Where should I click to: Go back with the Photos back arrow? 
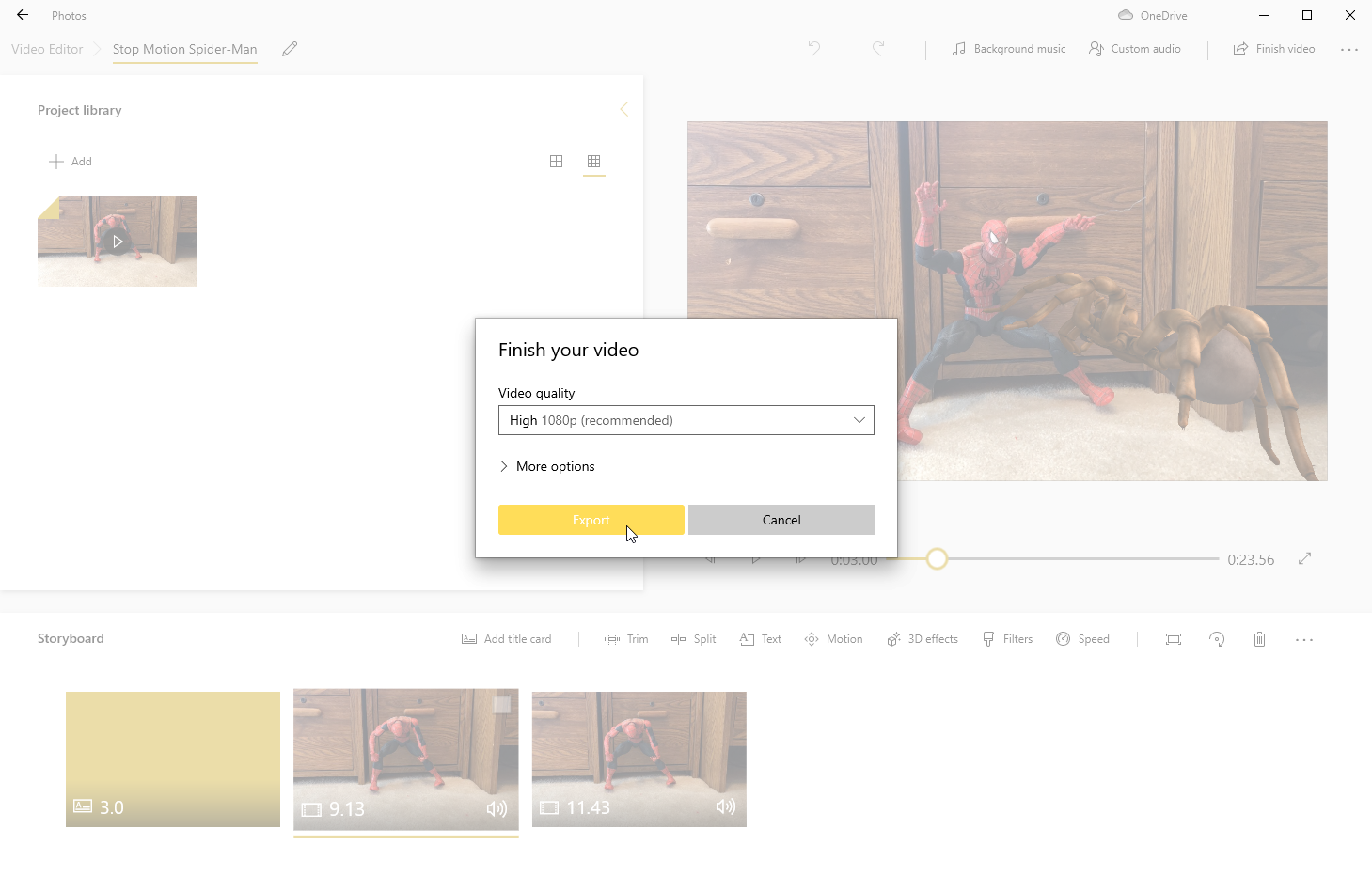23,15
